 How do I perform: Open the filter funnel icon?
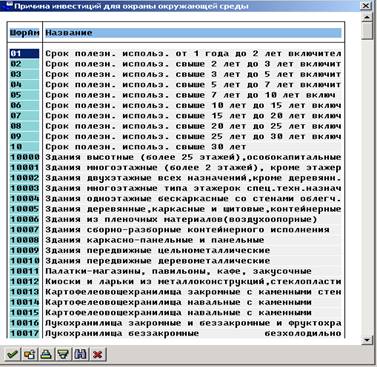[63, 354]
